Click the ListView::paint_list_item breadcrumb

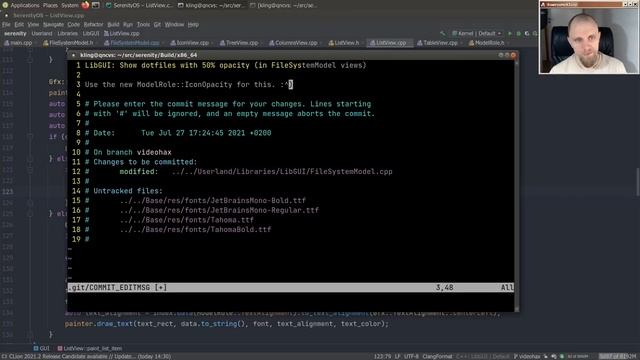(89, 348)
